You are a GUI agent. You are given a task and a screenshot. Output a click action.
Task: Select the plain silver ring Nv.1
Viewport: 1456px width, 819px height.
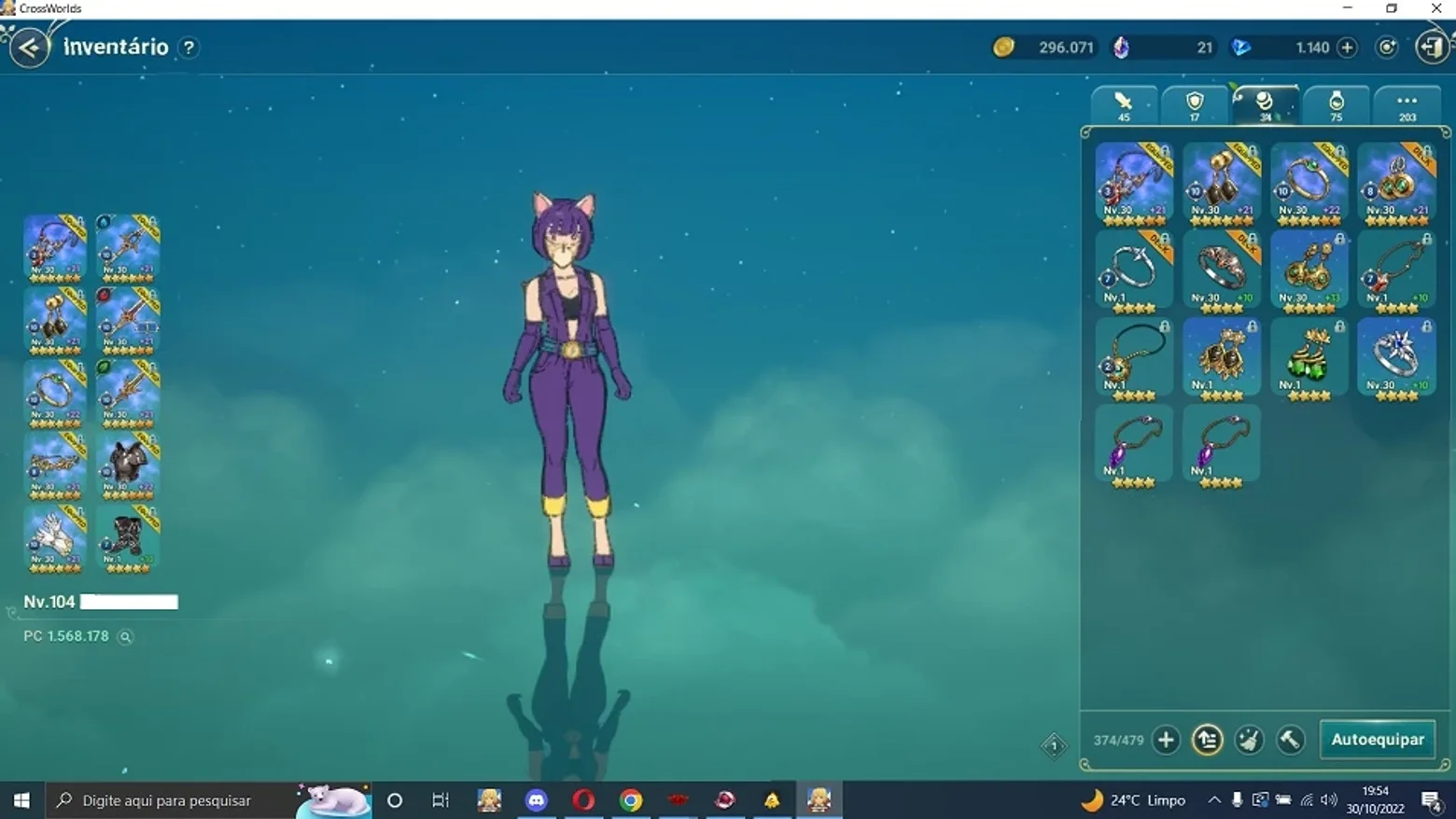pyautogui.click(x=1134, y=271)
